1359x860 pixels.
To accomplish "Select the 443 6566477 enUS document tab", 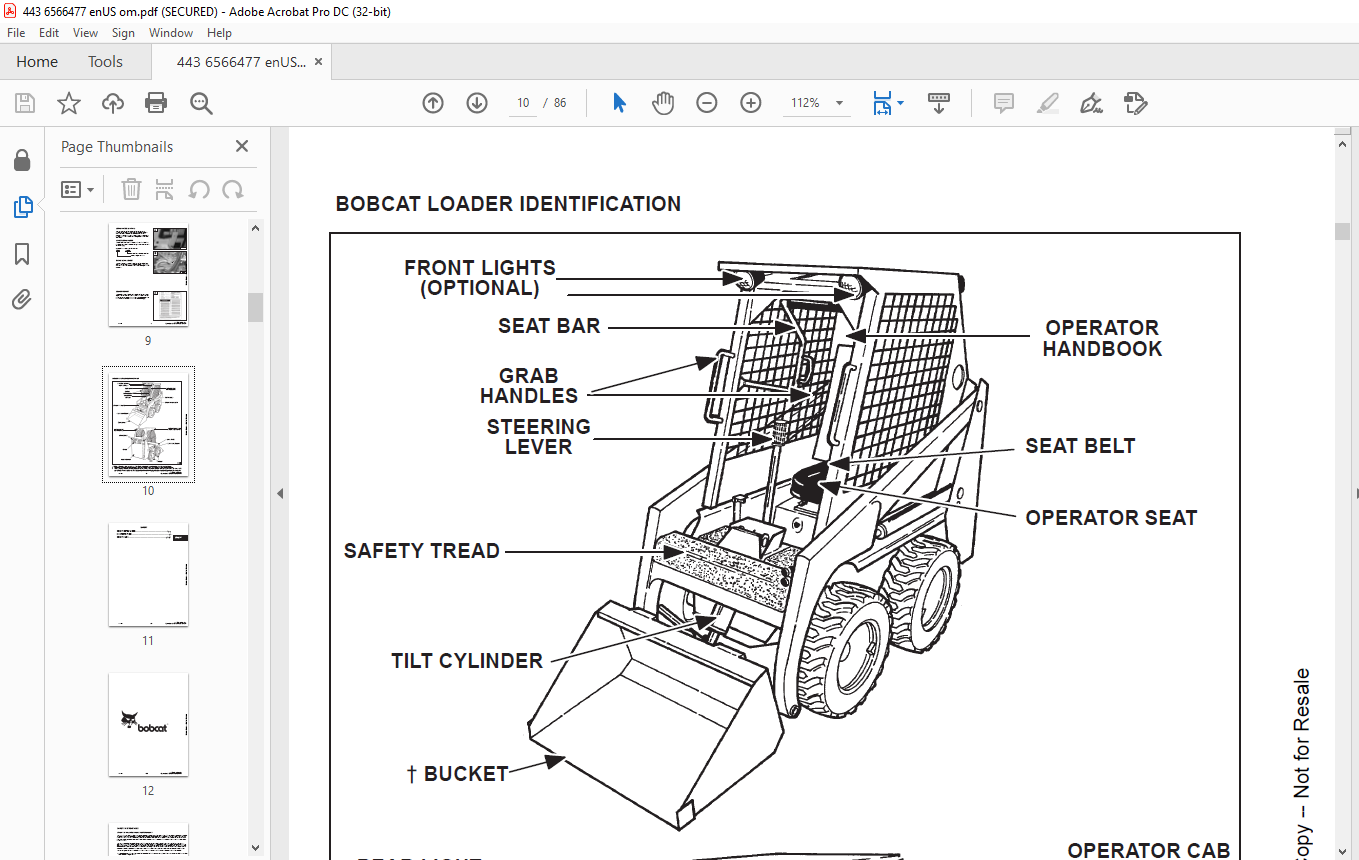I will [x=241, y=62].
